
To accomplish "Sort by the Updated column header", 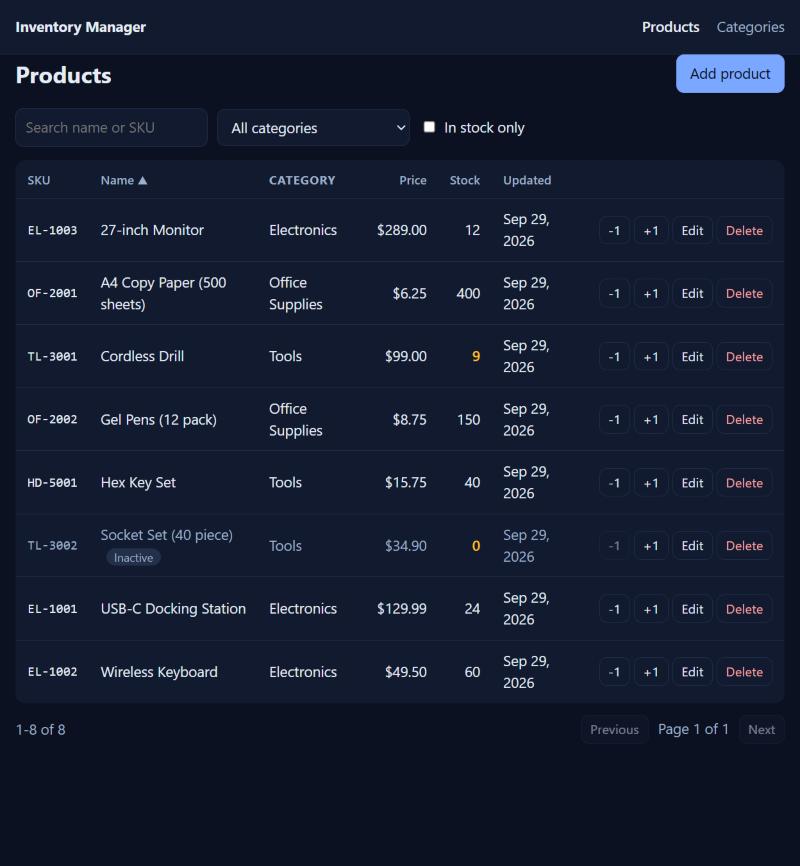I will 527,180.
